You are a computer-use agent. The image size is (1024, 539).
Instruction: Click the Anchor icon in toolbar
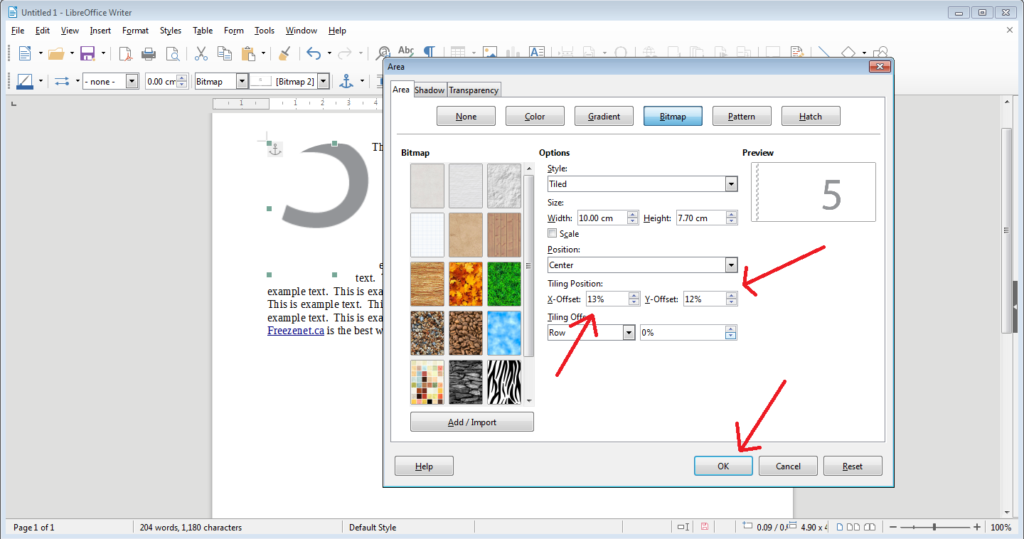[348, 81]
